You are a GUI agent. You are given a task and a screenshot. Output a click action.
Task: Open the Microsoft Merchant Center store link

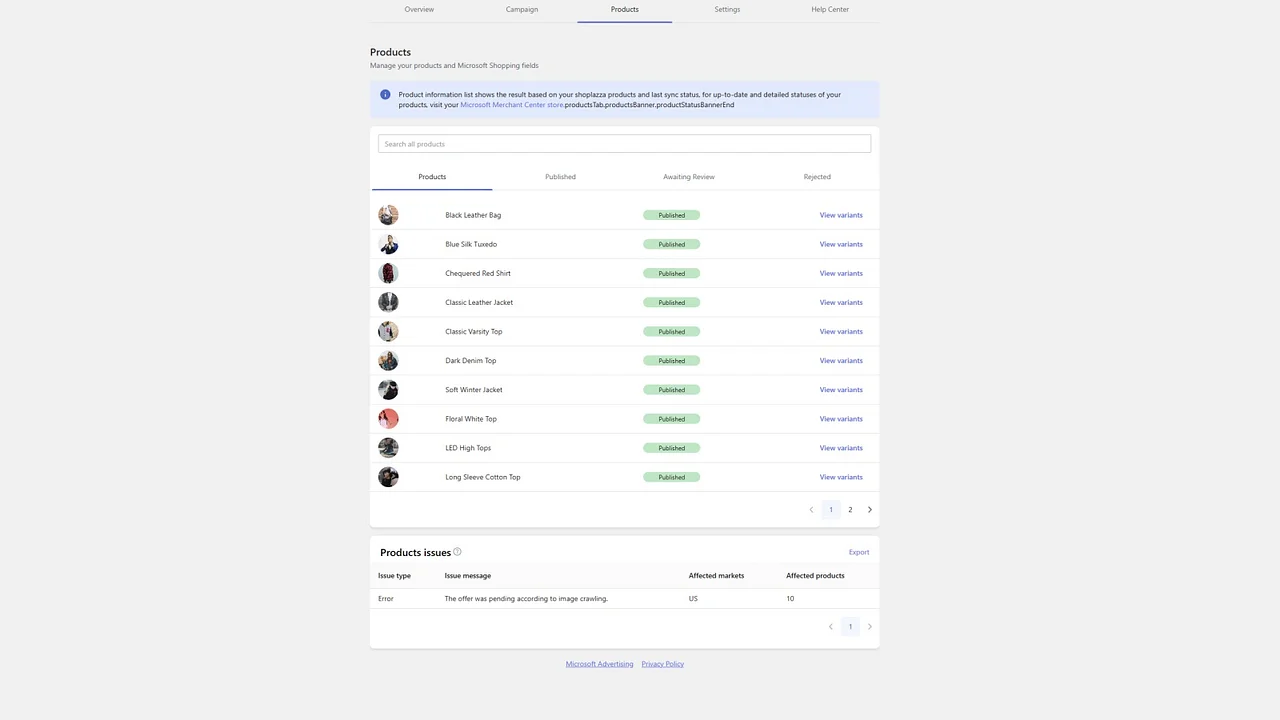point(511,104)
